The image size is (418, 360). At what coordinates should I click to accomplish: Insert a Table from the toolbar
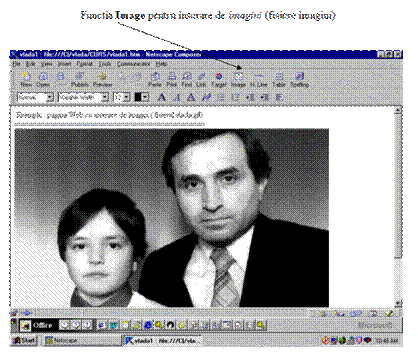(x=279, y=80)
